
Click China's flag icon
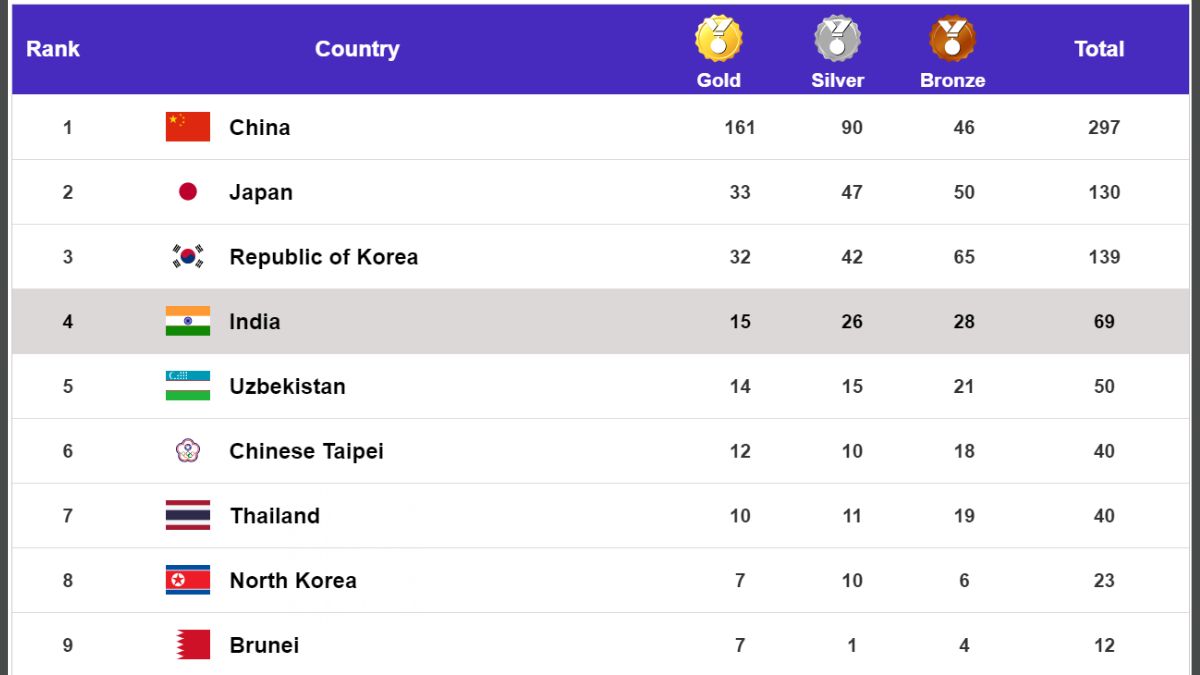click(x=188, y=127)
